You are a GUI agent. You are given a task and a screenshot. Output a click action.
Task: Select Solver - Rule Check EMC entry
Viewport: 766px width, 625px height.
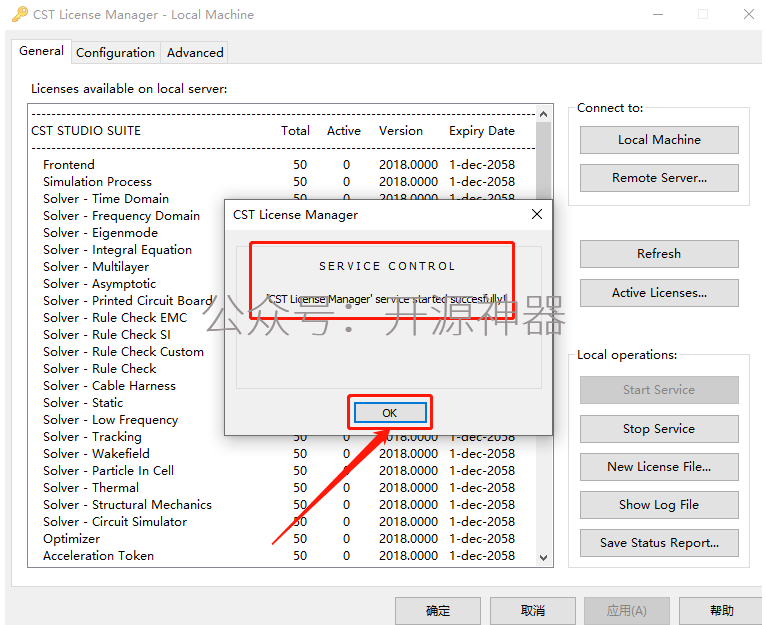click(x=115, y=318)
